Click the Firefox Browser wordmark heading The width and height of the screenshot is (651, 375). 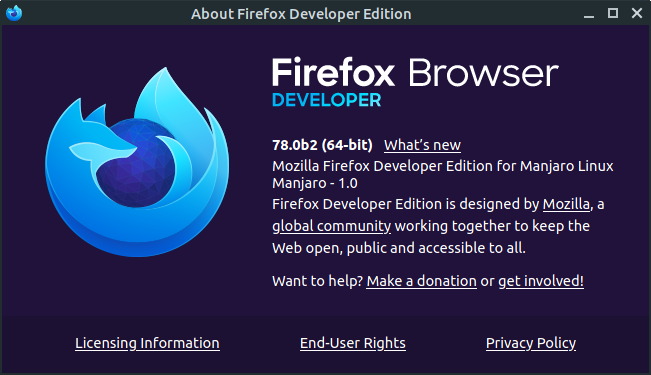(415, 73)
